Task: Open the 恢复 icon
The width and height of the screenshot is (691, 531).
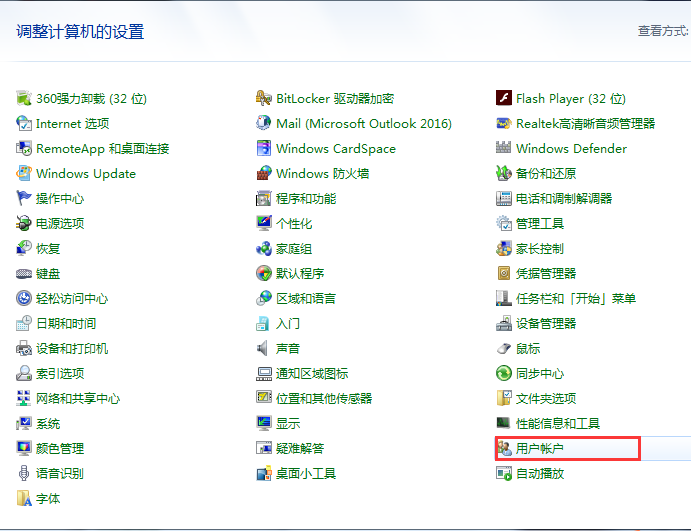Action: (24, 249)
